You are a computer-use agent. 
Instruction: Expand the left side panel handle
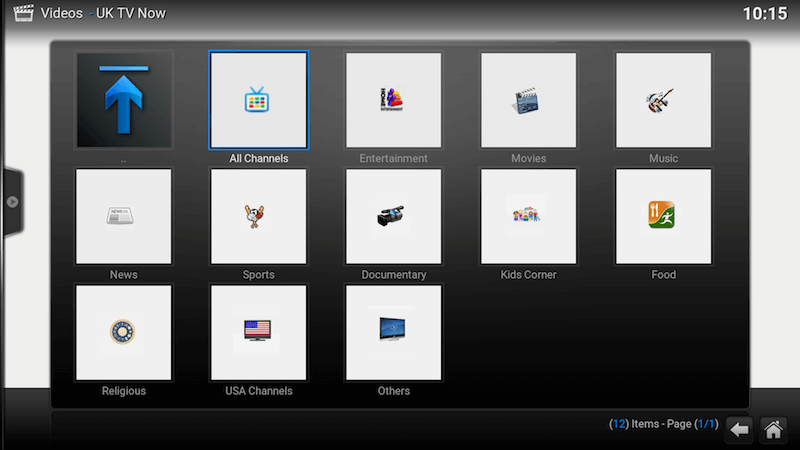12,202
